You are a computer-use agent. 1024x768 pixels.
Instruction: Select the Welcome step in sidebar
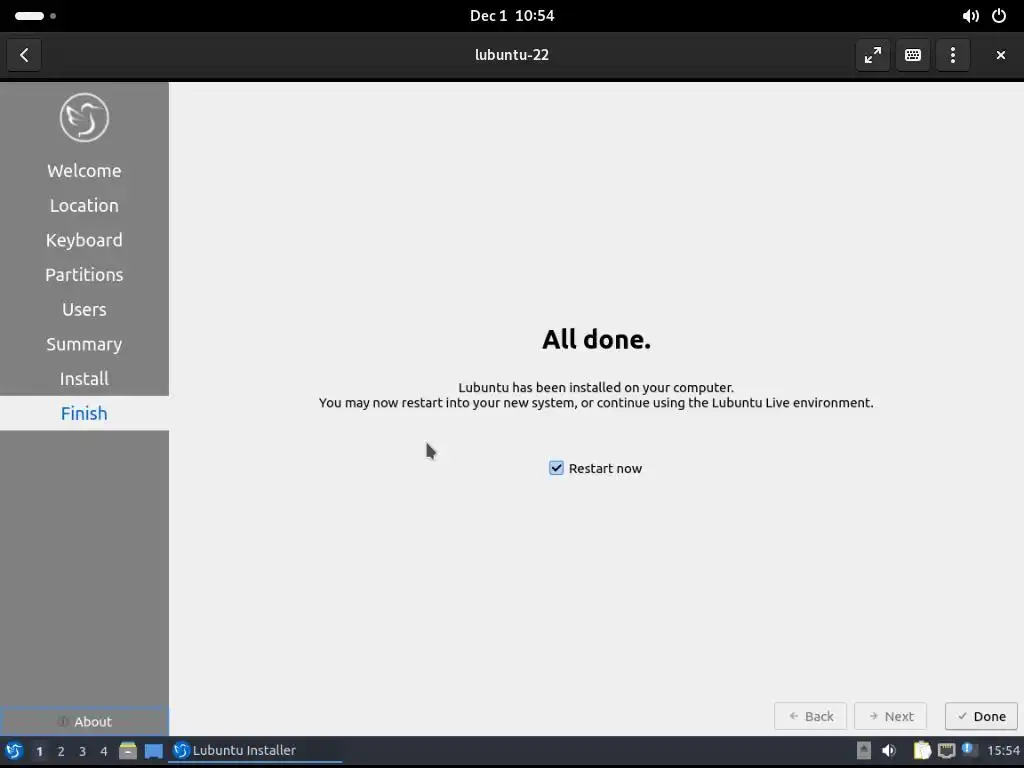[x=84, y=170]
